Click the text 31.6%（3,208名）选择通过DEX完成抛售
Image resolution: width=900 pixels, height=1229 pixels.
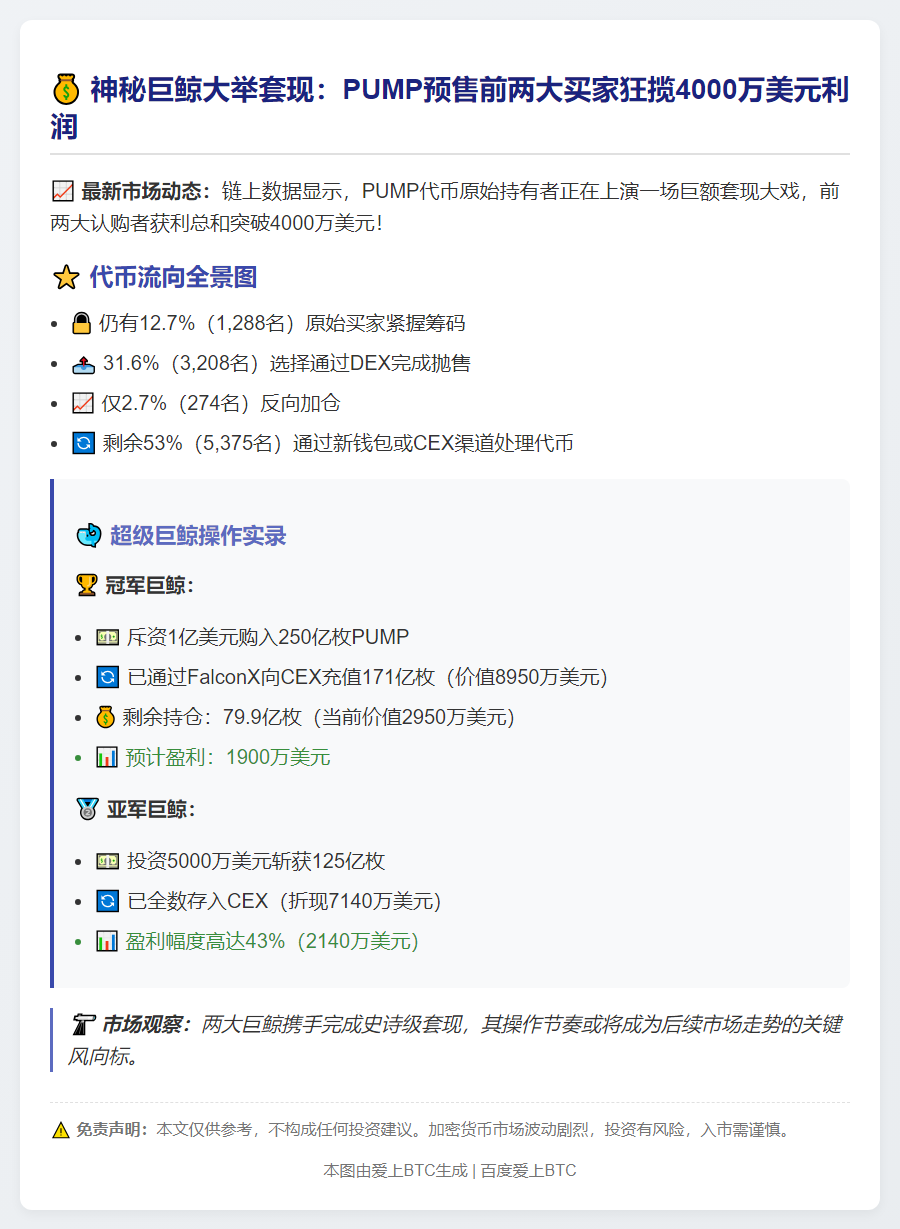pyautogui.click(x=287, y=363)
